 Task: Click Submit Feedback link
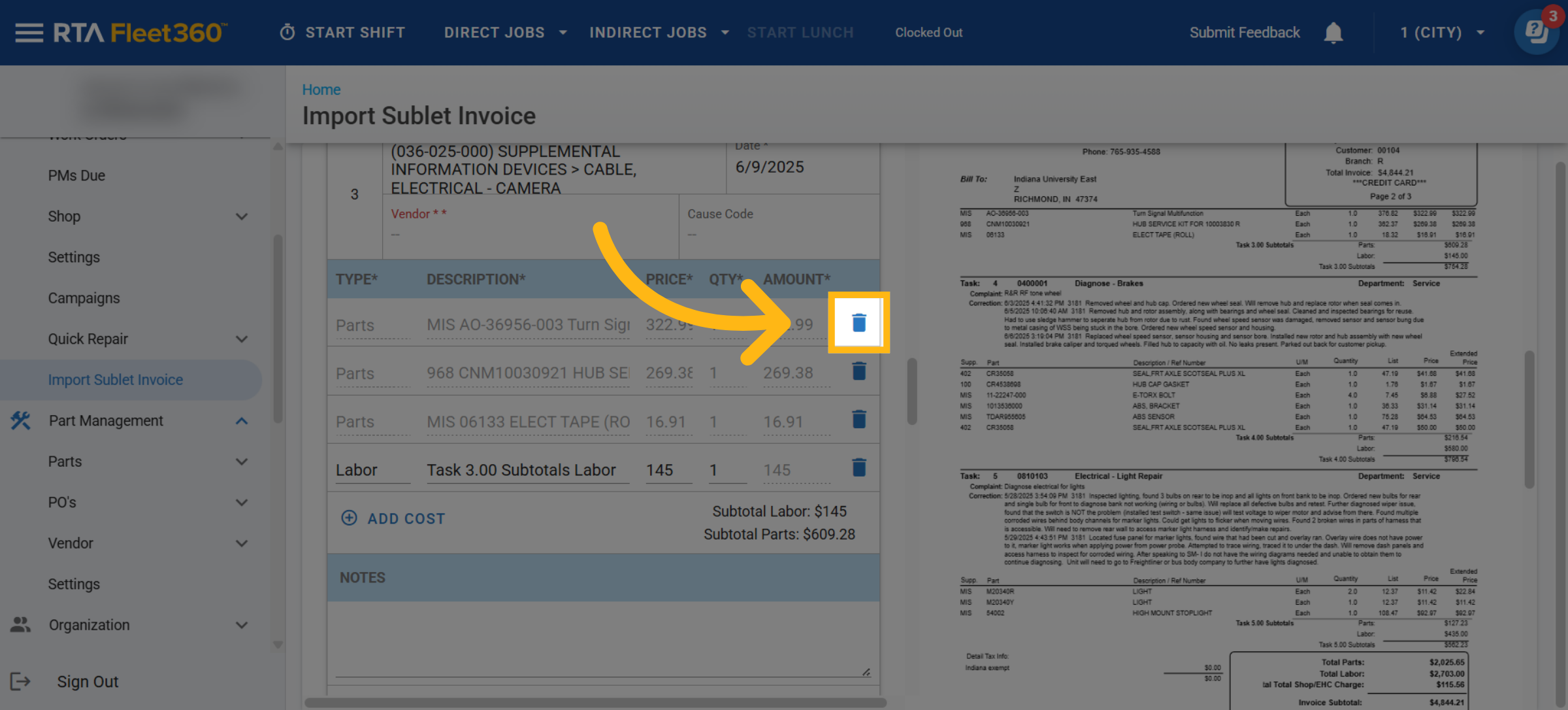(x=1244, y=33)
